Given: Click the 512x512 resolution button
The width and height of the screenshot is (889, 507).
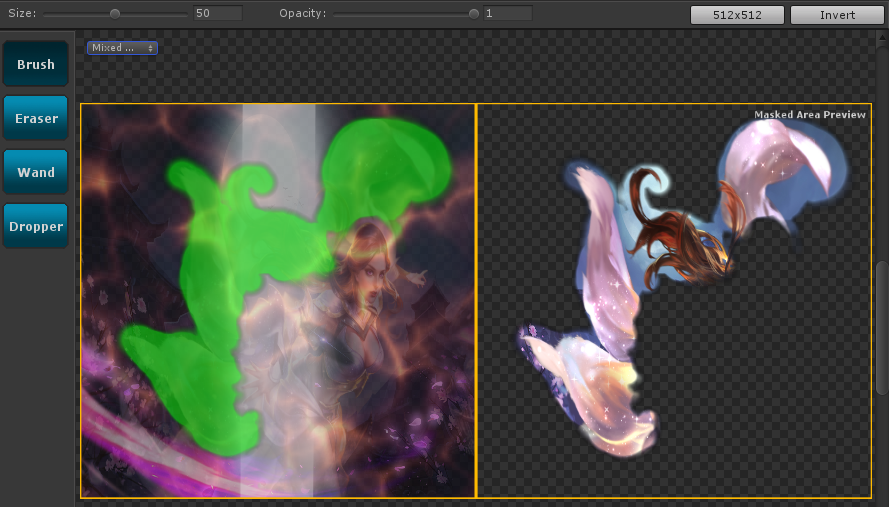Looking at the screenshot, I should point(737,15).
